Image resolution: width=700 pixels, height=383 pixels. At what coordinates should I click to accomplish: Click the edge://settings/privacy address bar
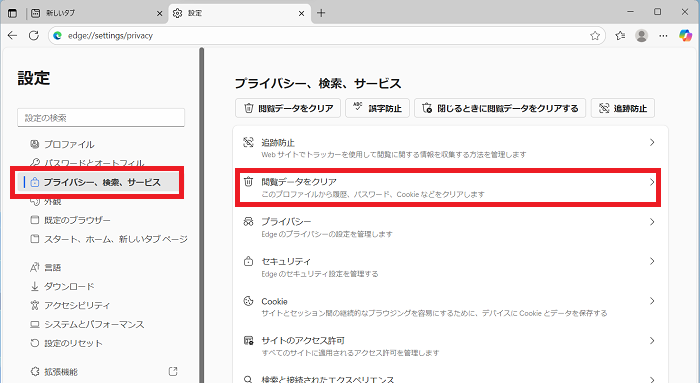(326, 35)
